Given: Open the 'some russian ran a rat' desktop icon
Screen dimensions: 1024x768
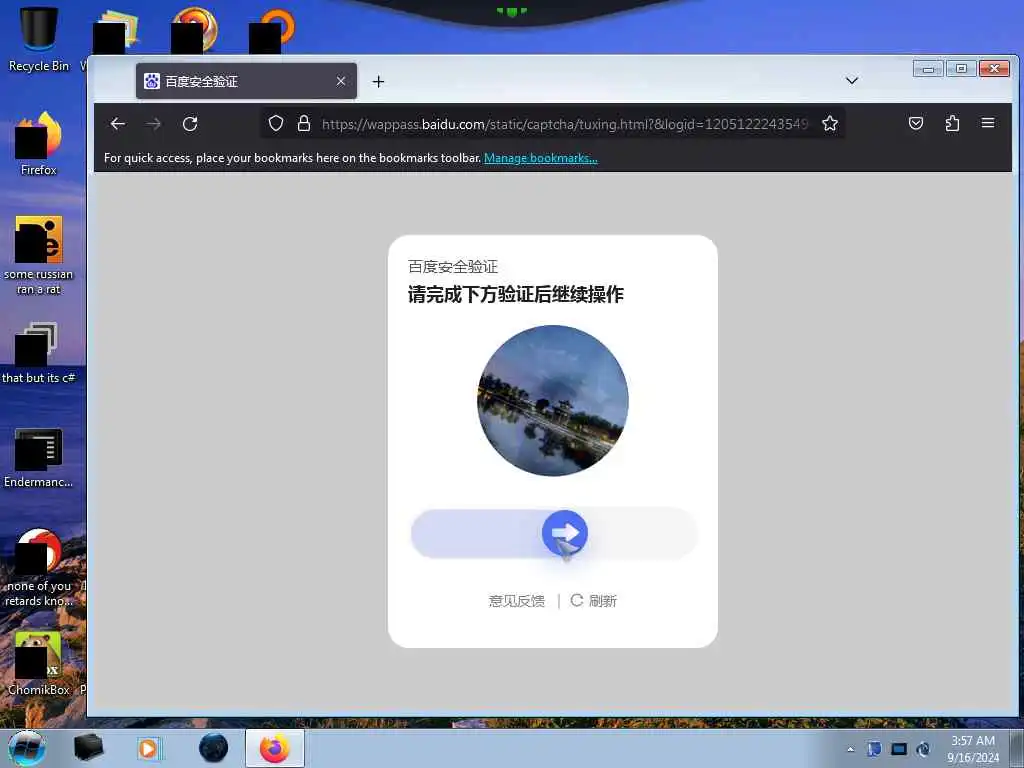Looking at the screenshot, I should [39, 255].
